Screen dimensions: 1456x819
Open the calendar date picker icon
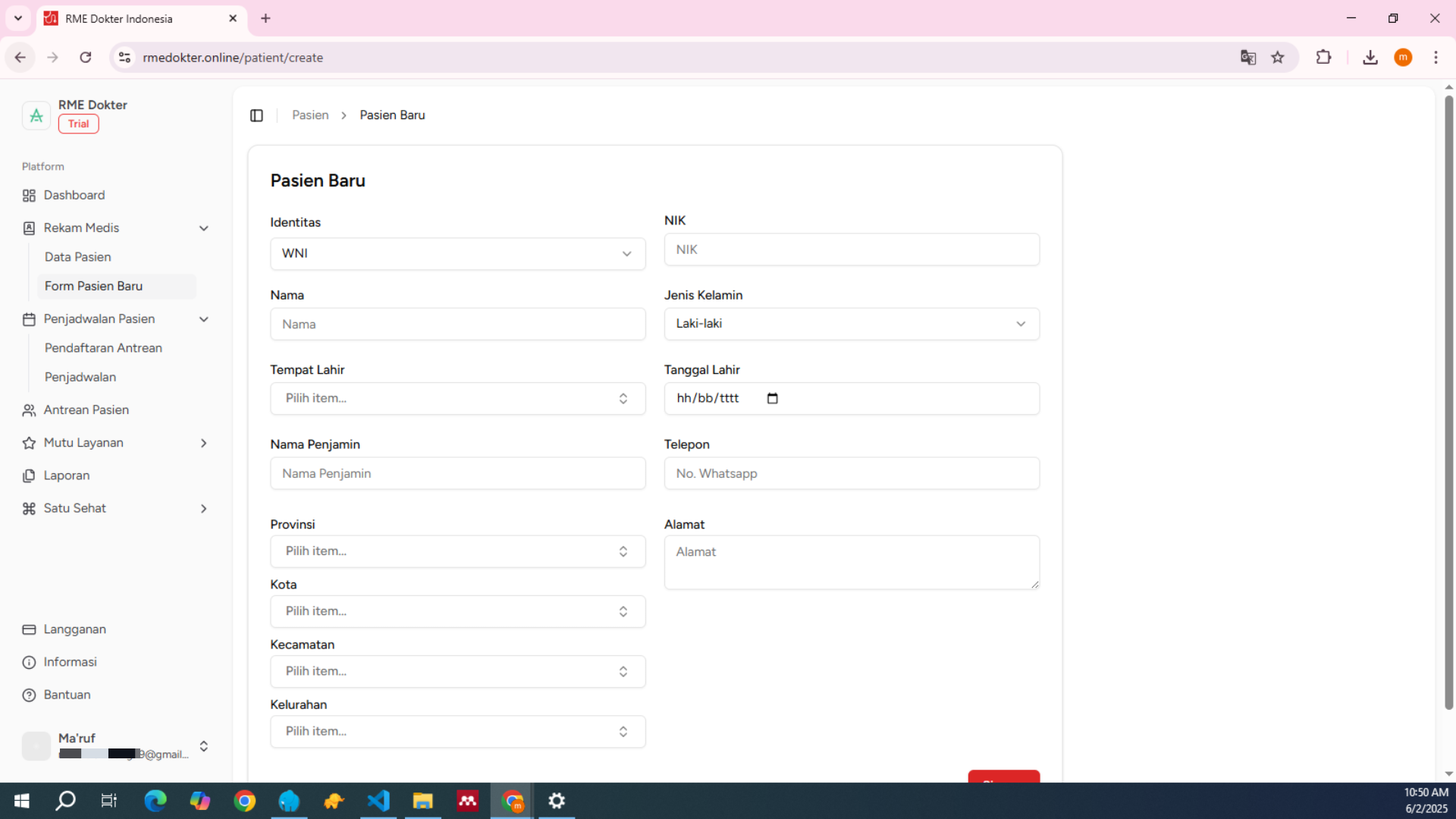point(772,399)
